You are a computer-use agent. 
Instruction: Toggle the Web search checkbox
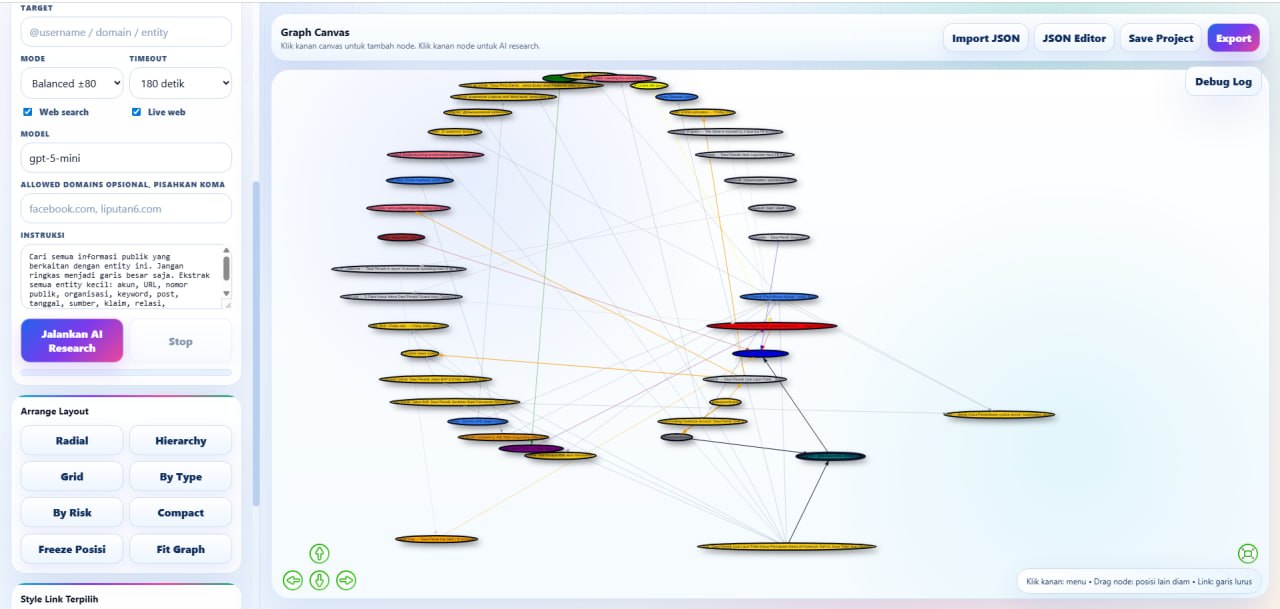(28, 112)
